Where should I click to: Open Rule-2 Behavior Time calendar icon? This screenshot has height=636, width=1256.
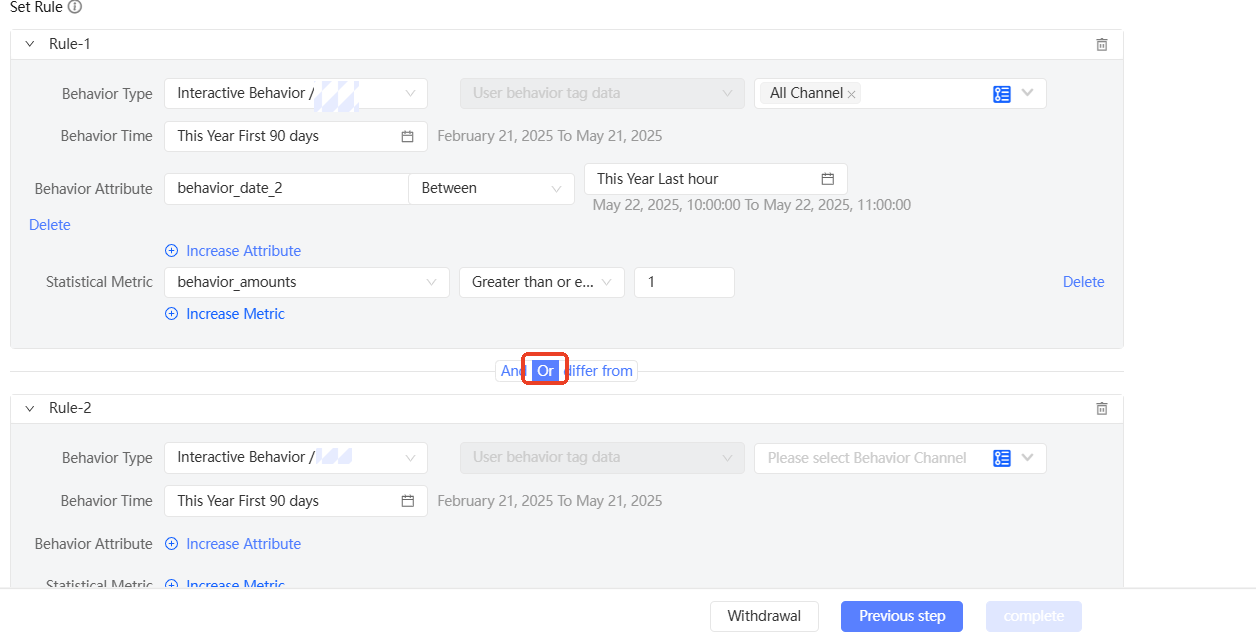pyautogui.click(x=407, y=501)
